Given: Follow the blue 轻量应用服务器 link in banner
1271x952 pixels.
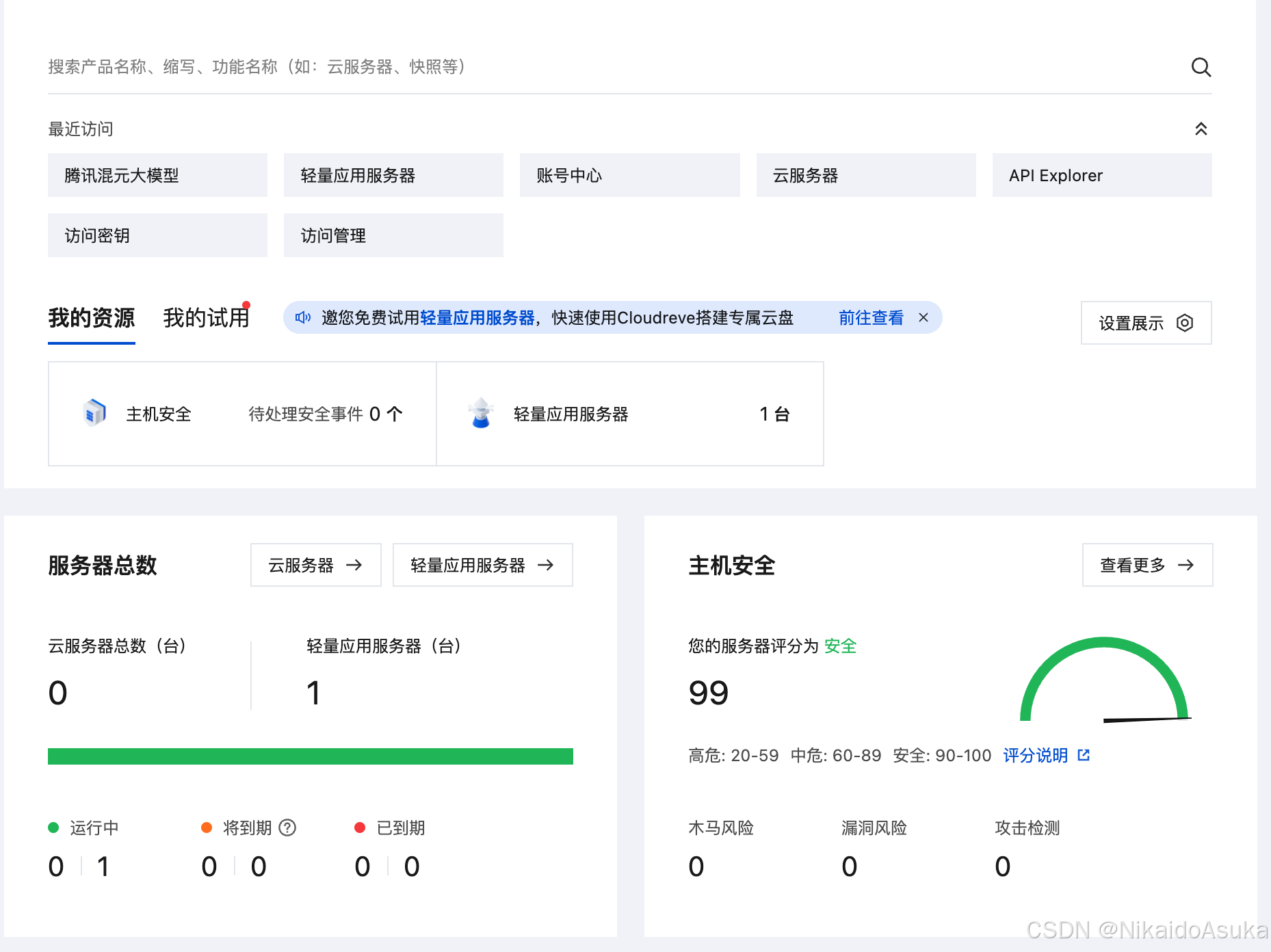Looking at the screenshot, I should (x=477, y=318).
